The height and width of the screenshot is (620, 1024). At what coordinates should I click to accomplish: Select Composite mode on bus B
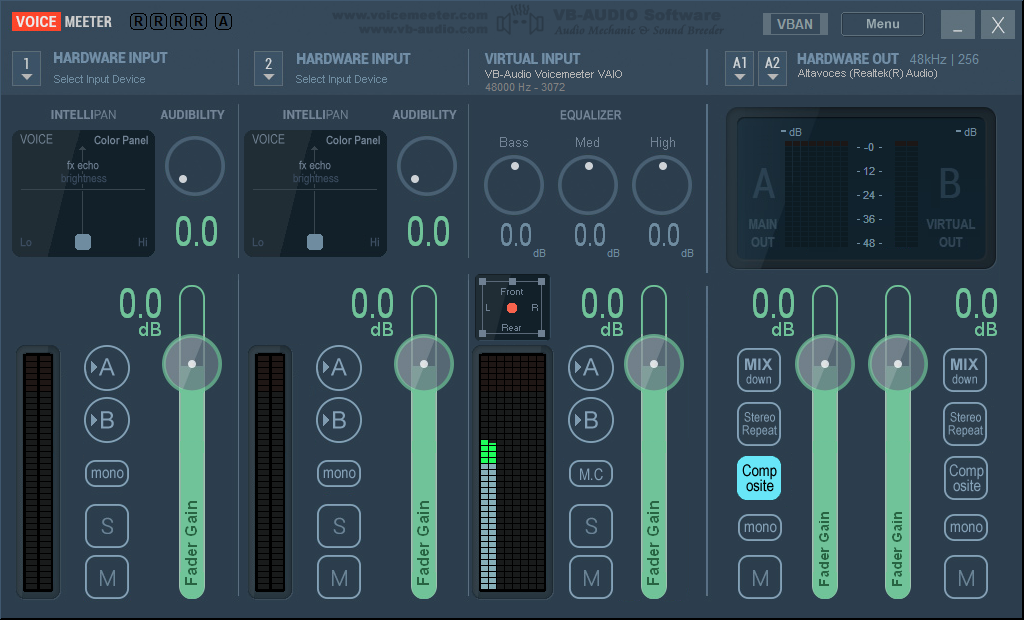(965, 478)
